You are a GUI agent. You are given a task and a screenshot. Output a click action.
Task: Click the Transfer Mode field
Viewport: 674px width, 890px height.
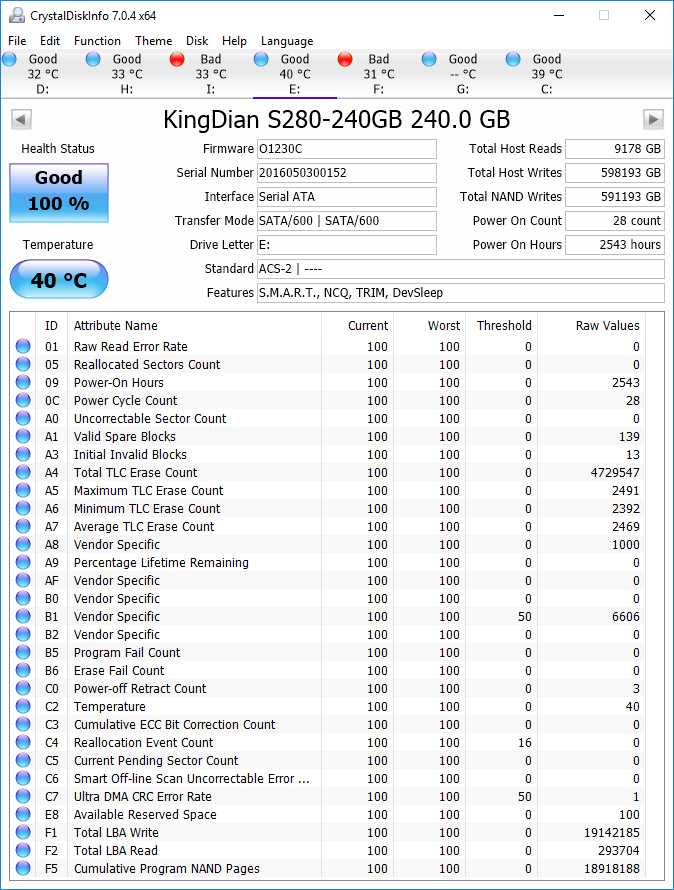[347, 221]
